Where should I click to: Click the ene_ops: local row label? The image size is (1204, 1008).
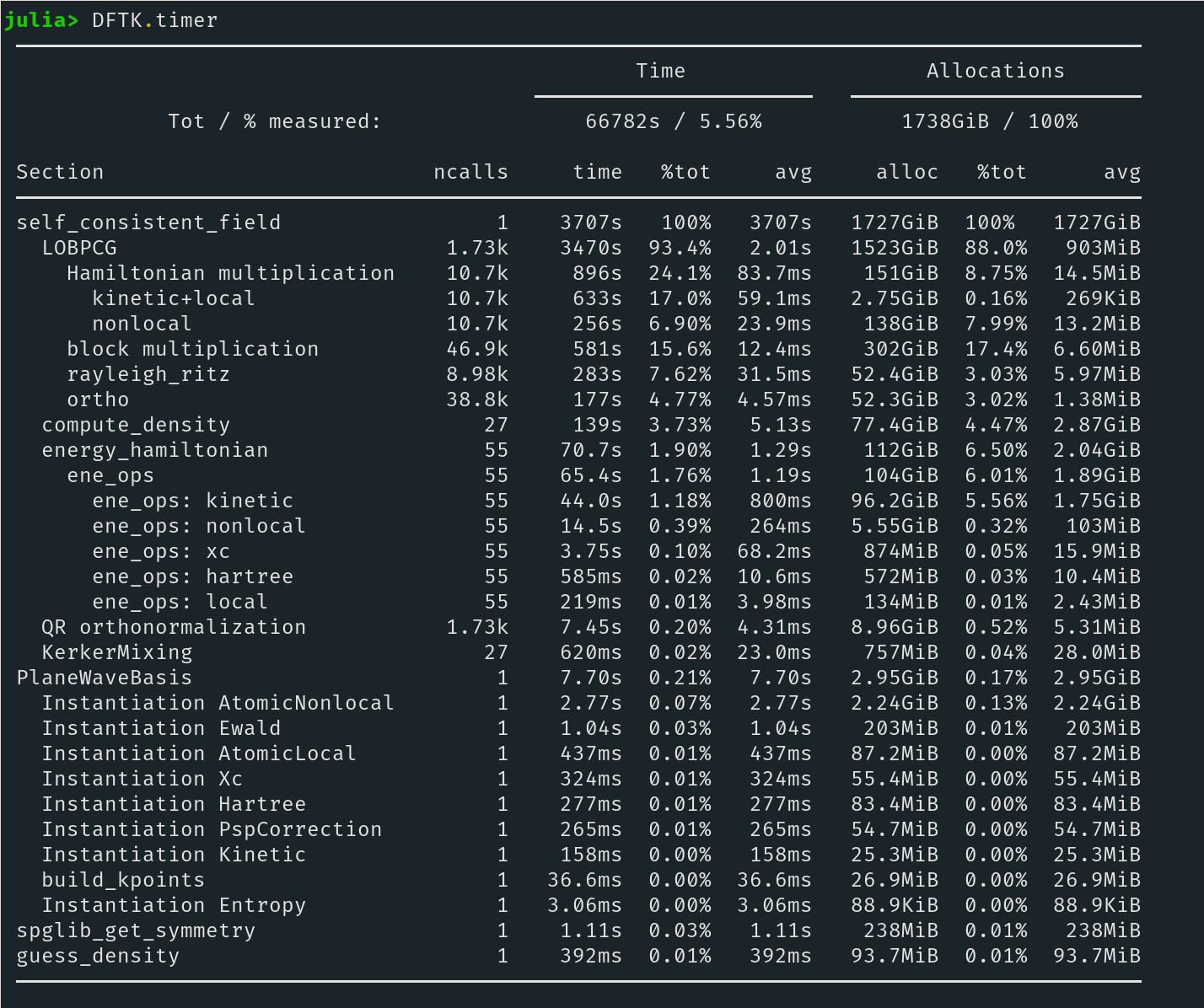coord(180,602)
